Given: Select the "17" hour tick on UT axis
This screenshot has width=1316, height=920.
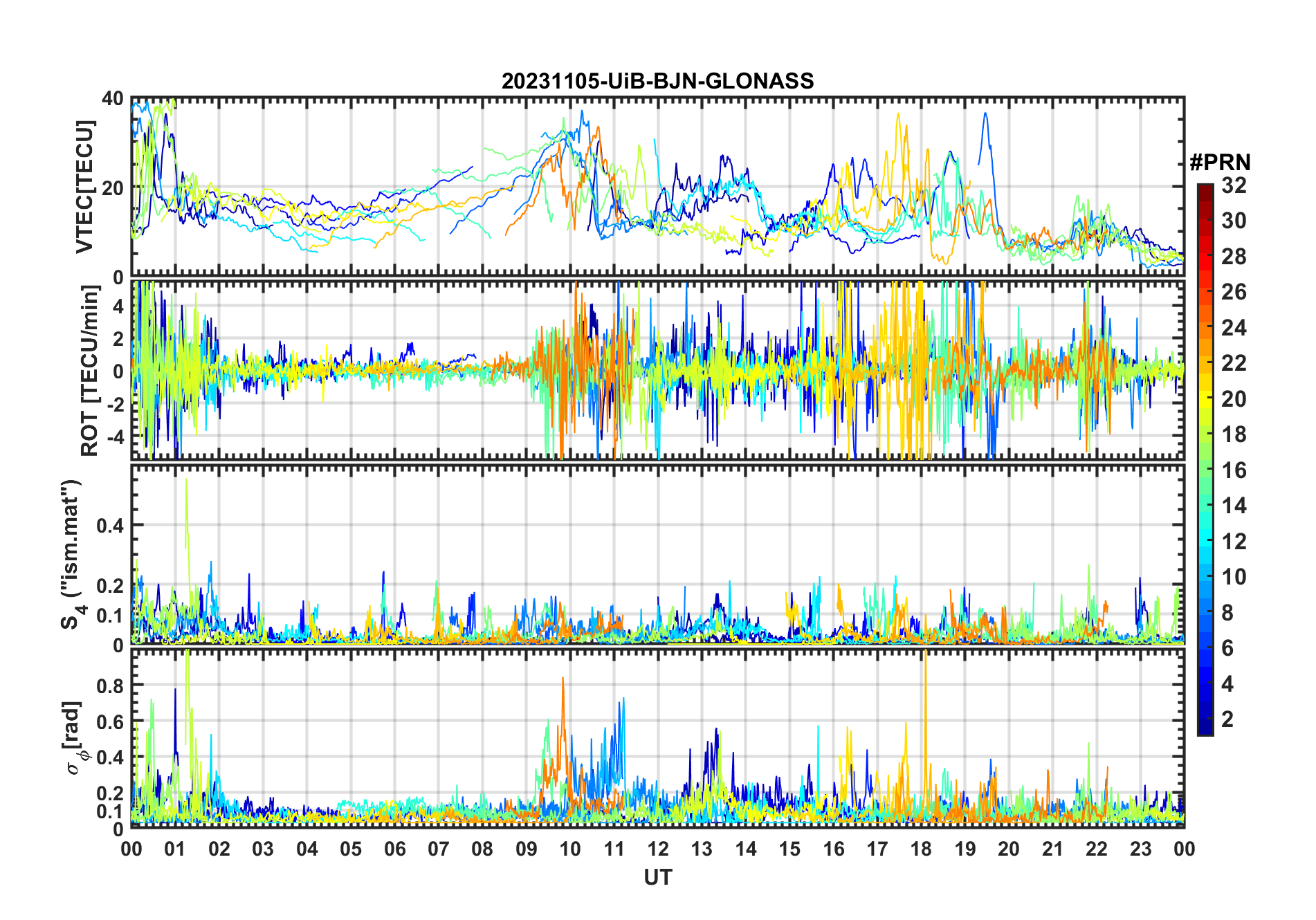Looking at the screenshot, I should click(877, 849).
